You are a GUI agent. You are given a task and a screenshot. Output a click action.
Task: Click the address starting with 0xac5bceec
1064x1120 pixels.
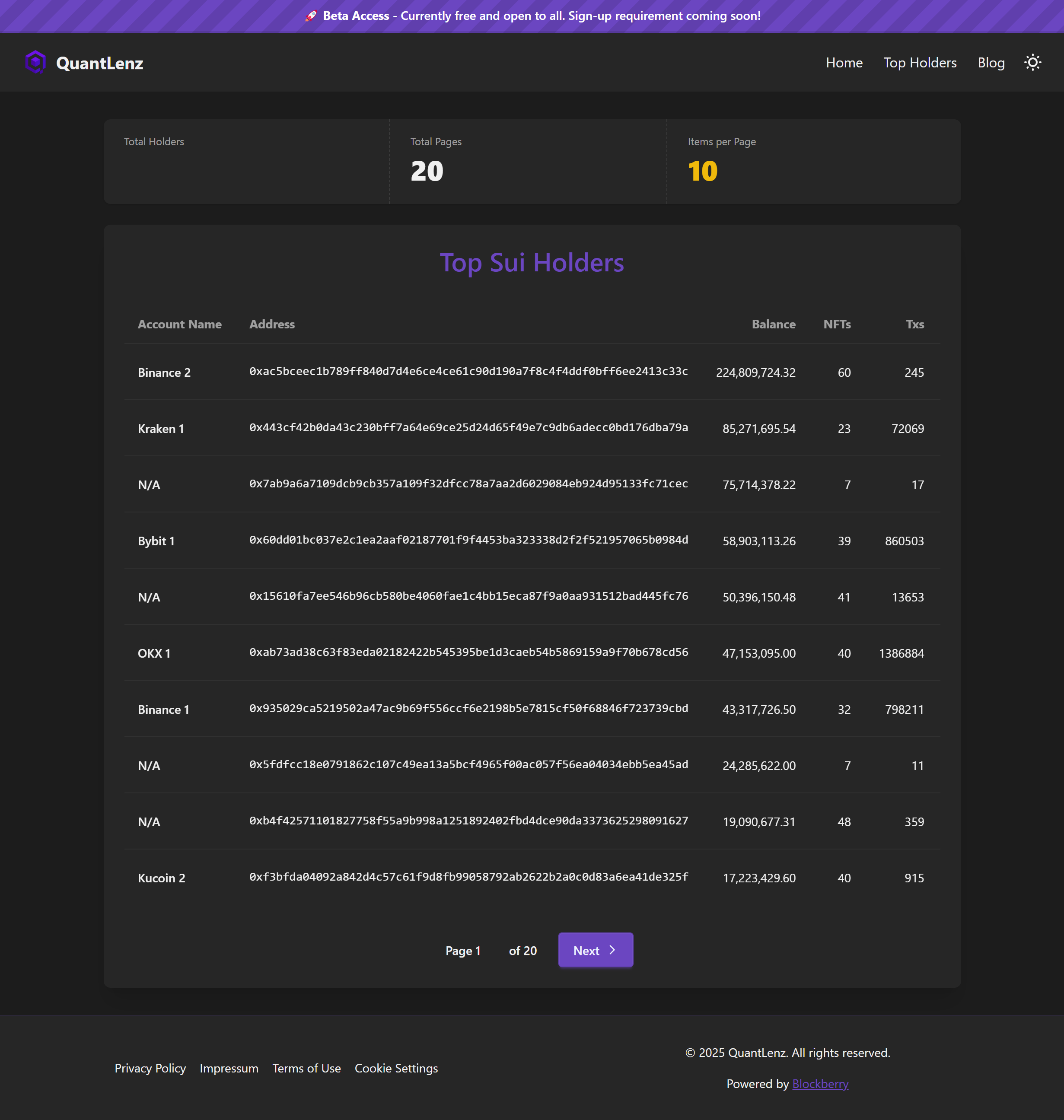point(468,372)
